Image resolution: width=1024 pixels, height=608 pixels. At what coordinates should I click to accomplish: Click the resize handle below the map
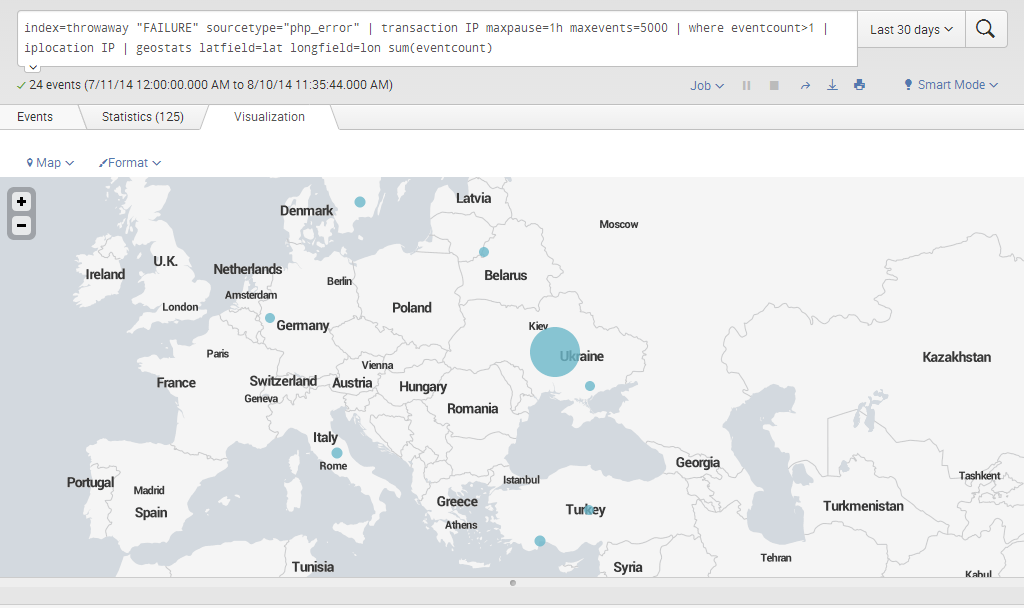pyautogui.click(x=512, y=582)
